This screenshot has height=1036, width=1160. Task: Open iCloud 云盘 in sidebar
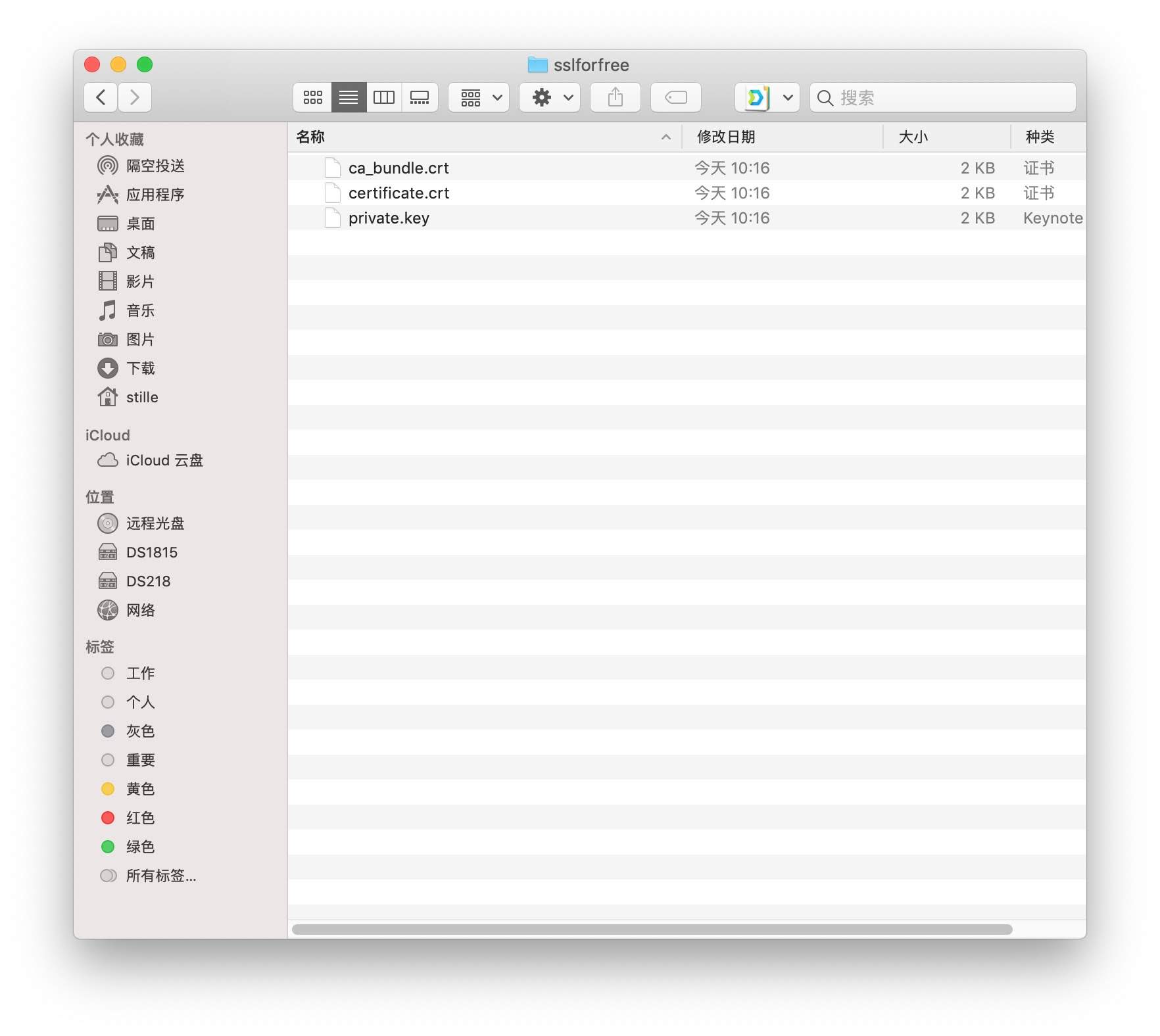coord(164,460)
